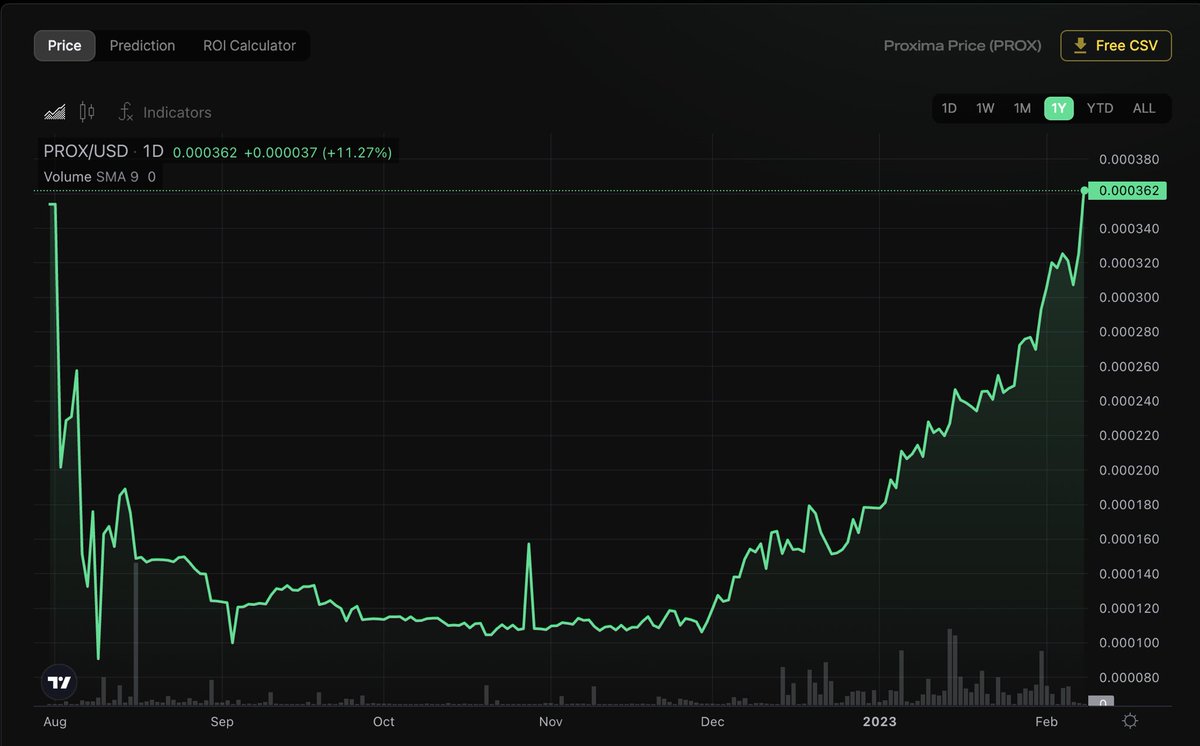Click the 0.000380 price axis label
The height and width of the screenshot is (746, 1200).
[1128, 160]
